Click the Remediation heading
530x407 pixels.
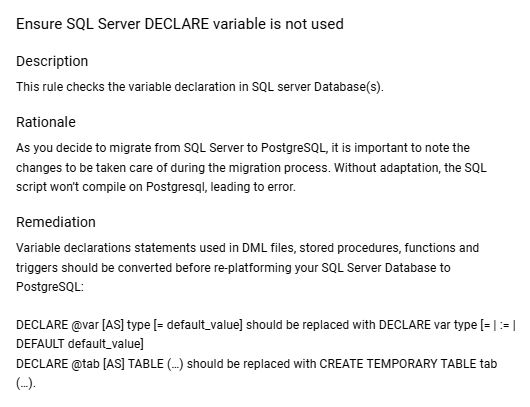point(56,222)
